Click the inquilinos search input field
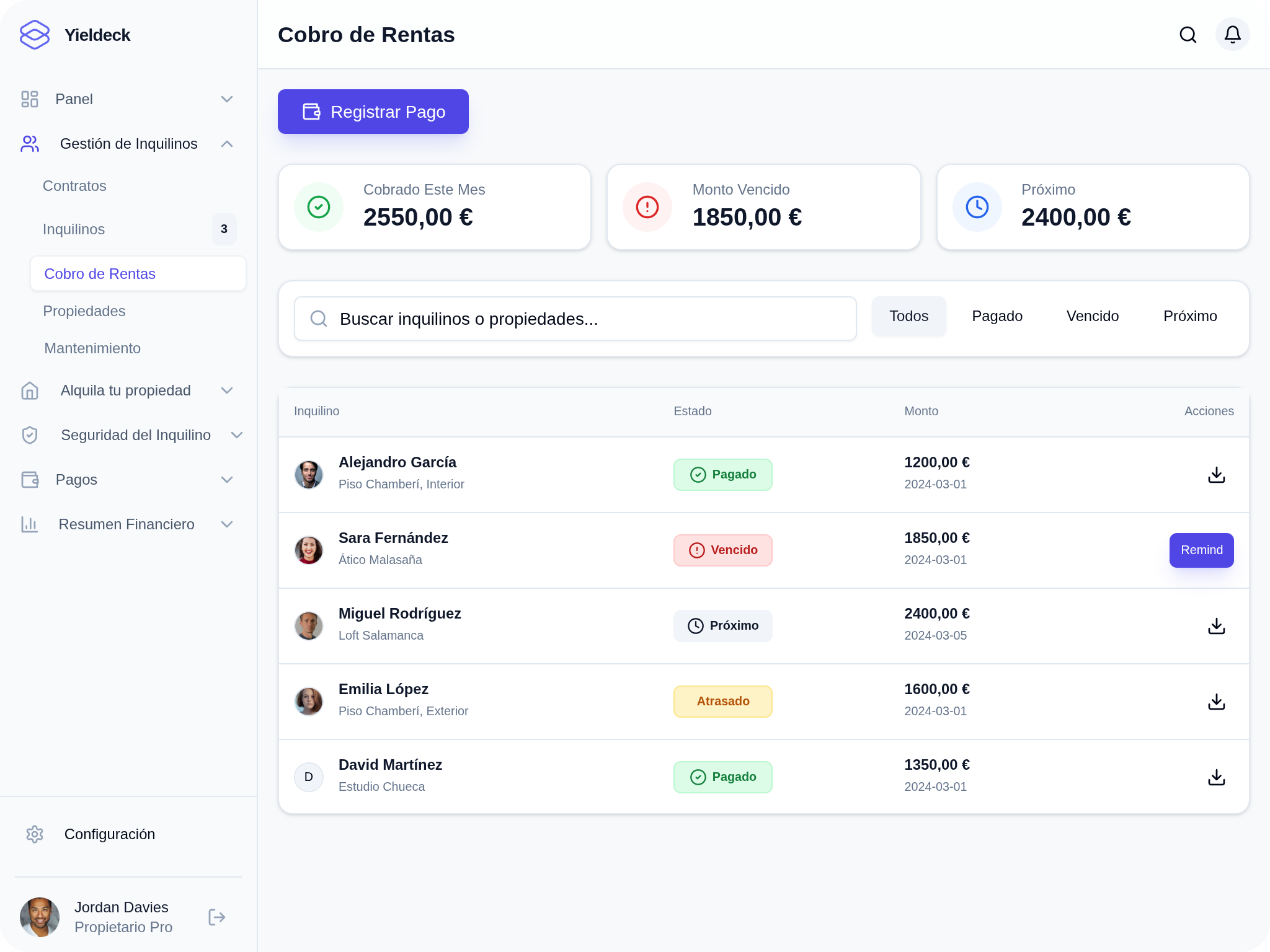The height and width of the screenshot is (952, 1270). [575, 319]
